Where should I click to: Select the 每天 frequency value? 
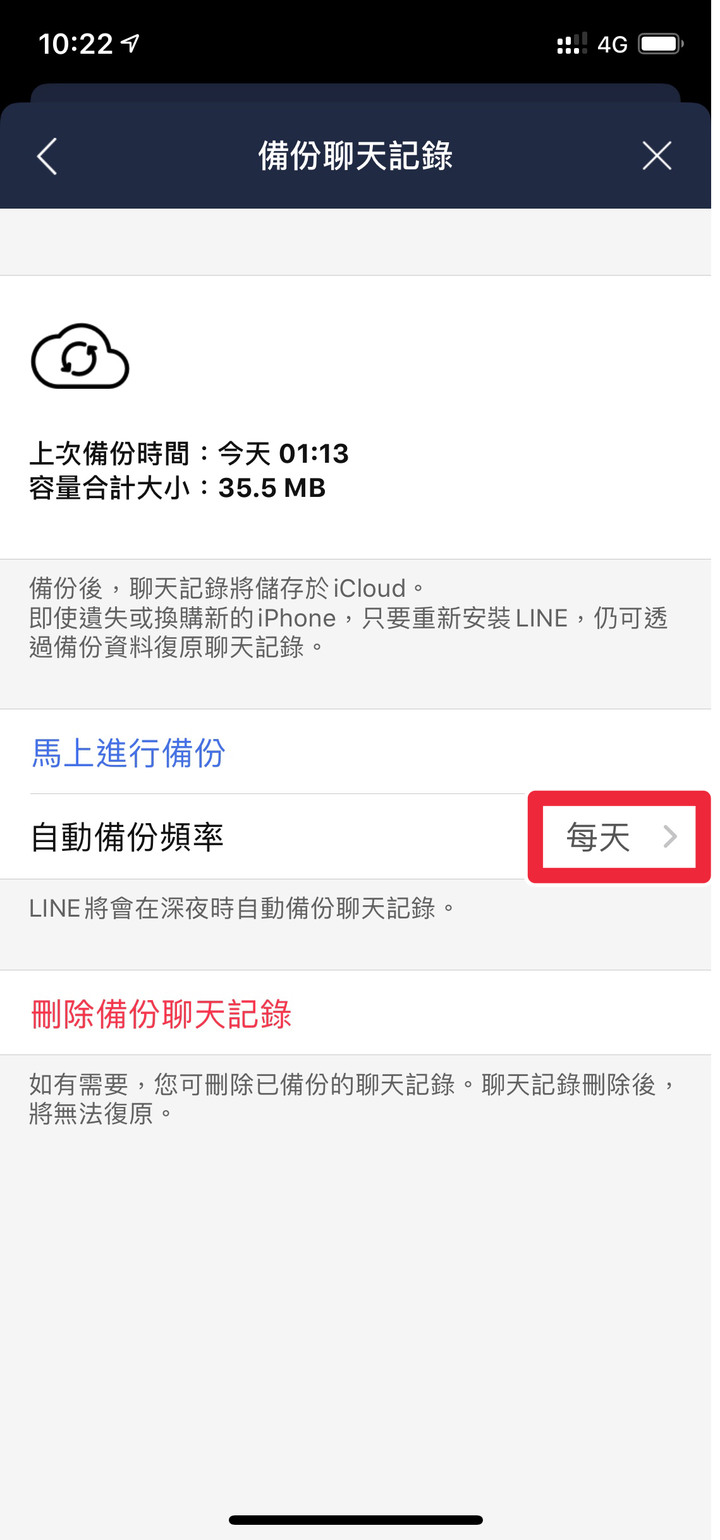click(598, 837)
